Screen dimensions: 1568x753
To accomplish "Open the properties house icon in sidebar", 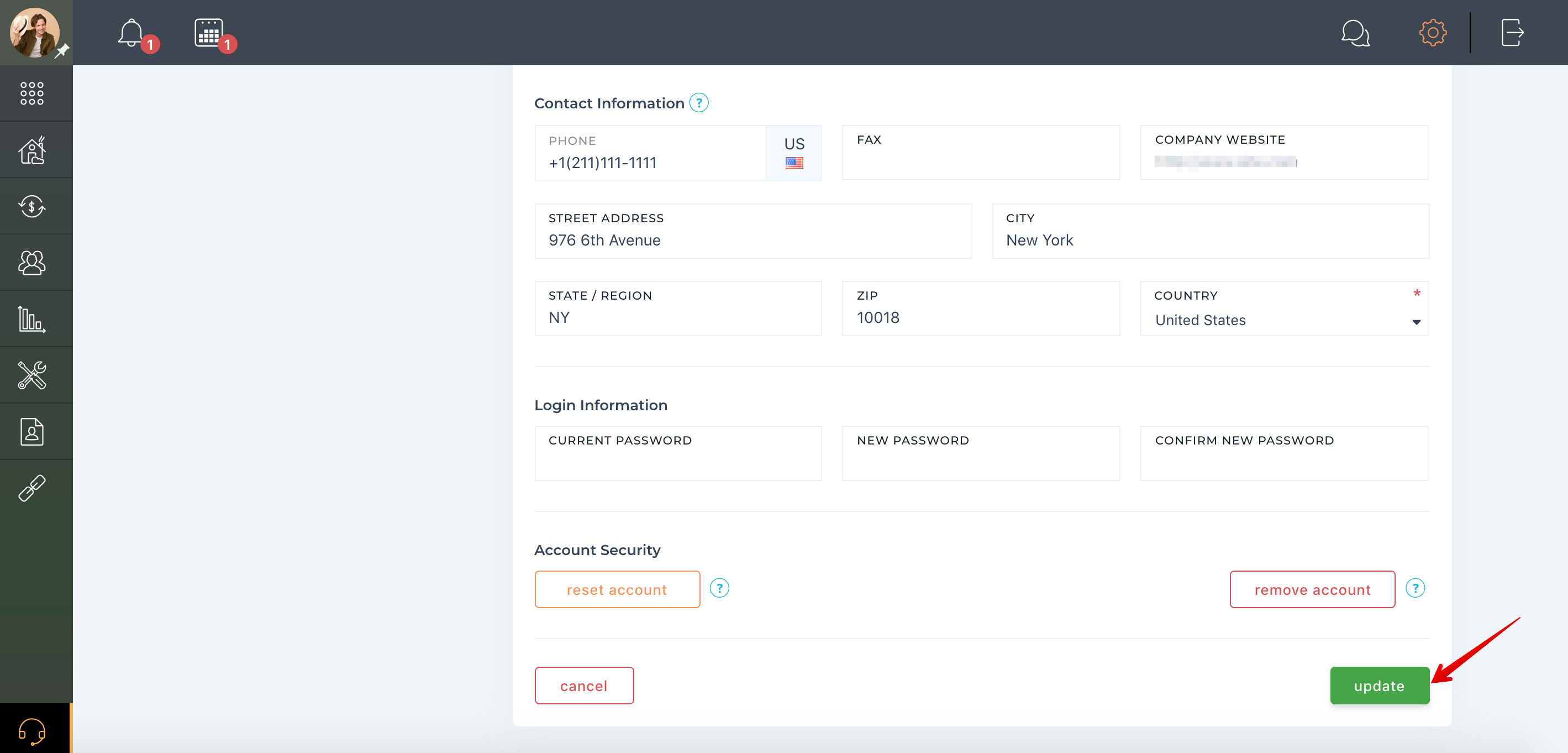I will pyautogui.click(x=31, y=150).
